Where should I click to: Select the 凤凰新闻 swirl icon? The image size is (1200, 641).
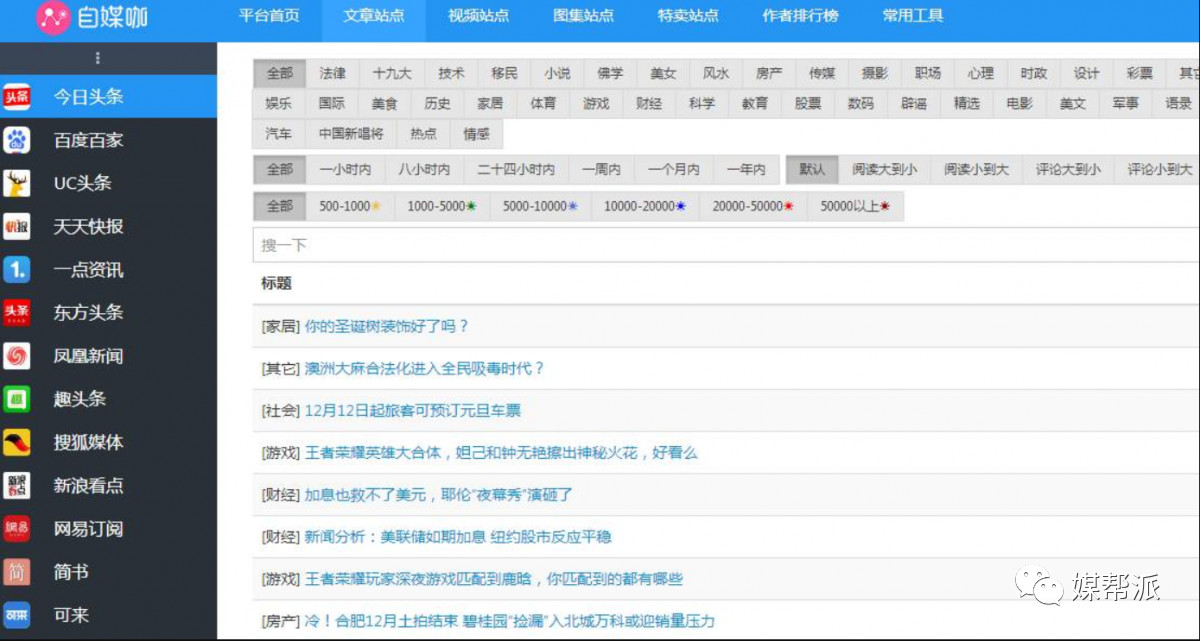pos(17,356)
